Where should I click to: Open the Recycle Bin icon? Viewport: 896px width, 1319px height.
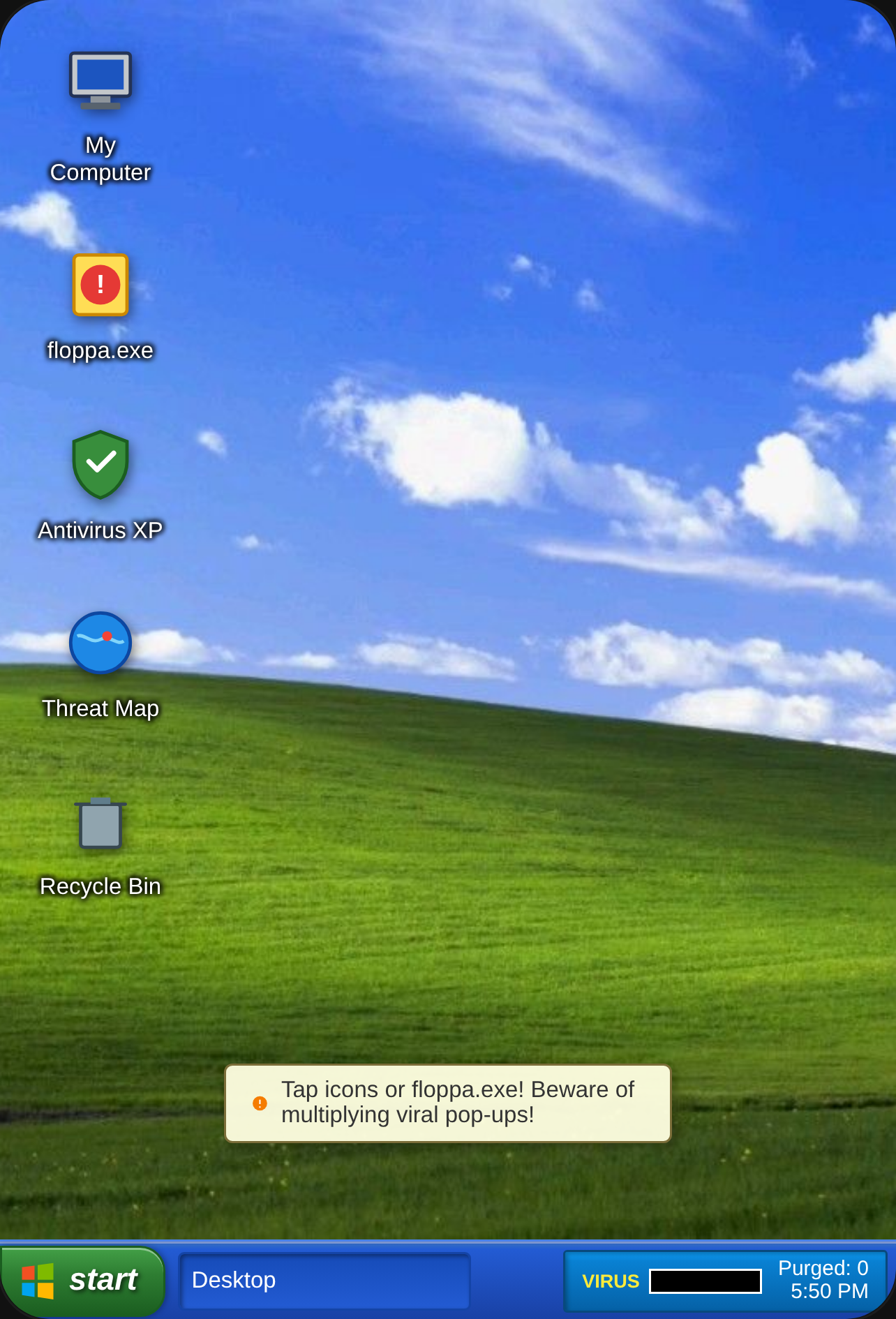click(x=100, y=823)
